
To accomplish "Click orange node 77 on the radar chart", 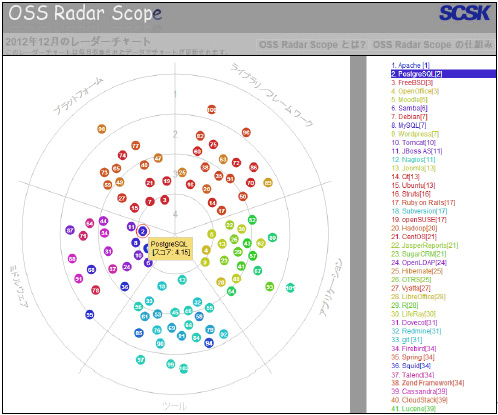I will (x=135, y=146).
